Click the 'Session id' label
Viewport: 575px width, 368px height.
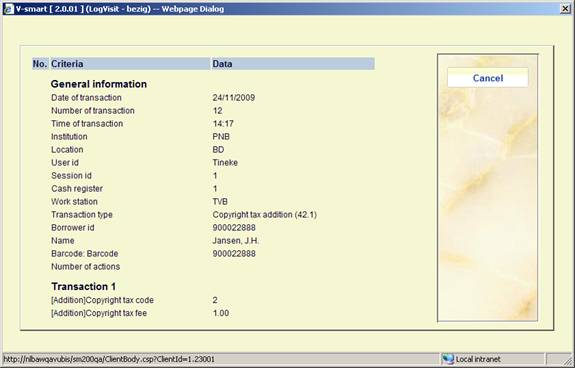tap(71, 176)
